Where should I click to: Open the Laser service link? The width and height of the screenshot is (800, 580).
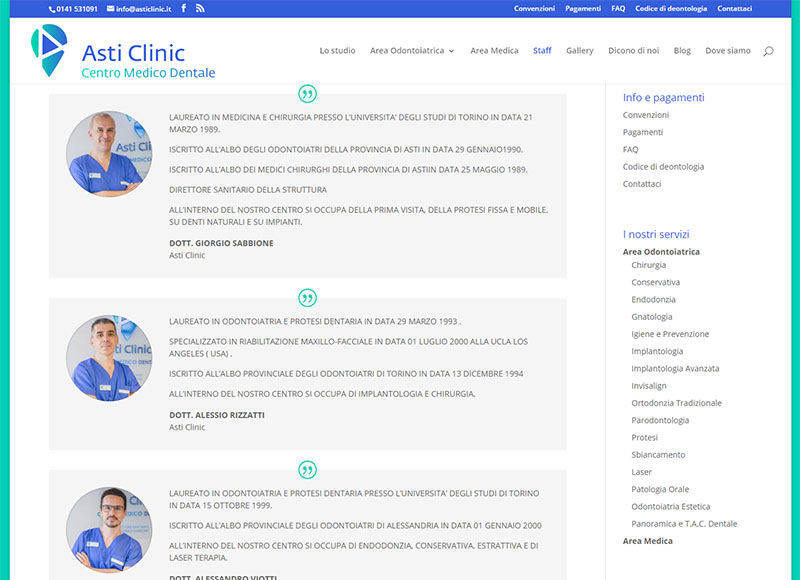coord(641,472)
